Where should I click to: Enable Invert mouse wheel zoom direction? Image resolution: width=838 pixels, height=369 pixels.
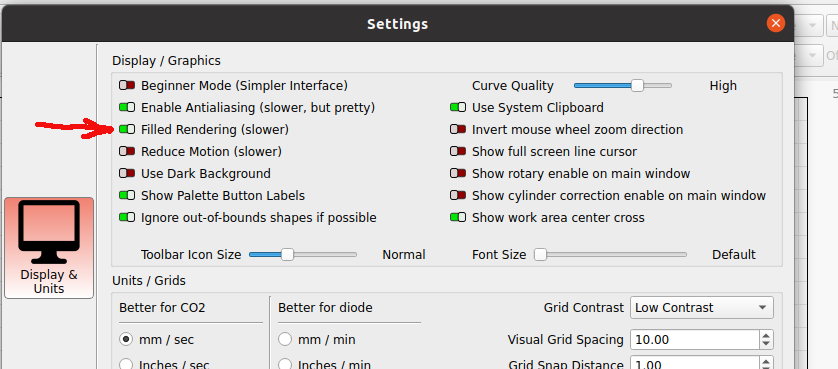pyautogui.click(x=457, y=129)
